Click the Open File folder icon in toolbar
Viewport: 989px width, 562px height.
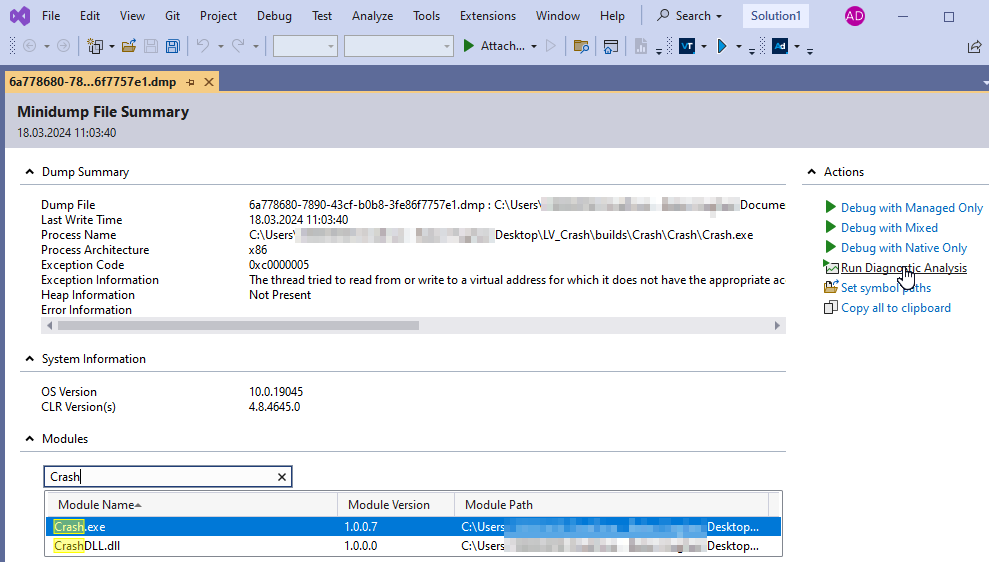pyautogui.click(x=128, y=46)
